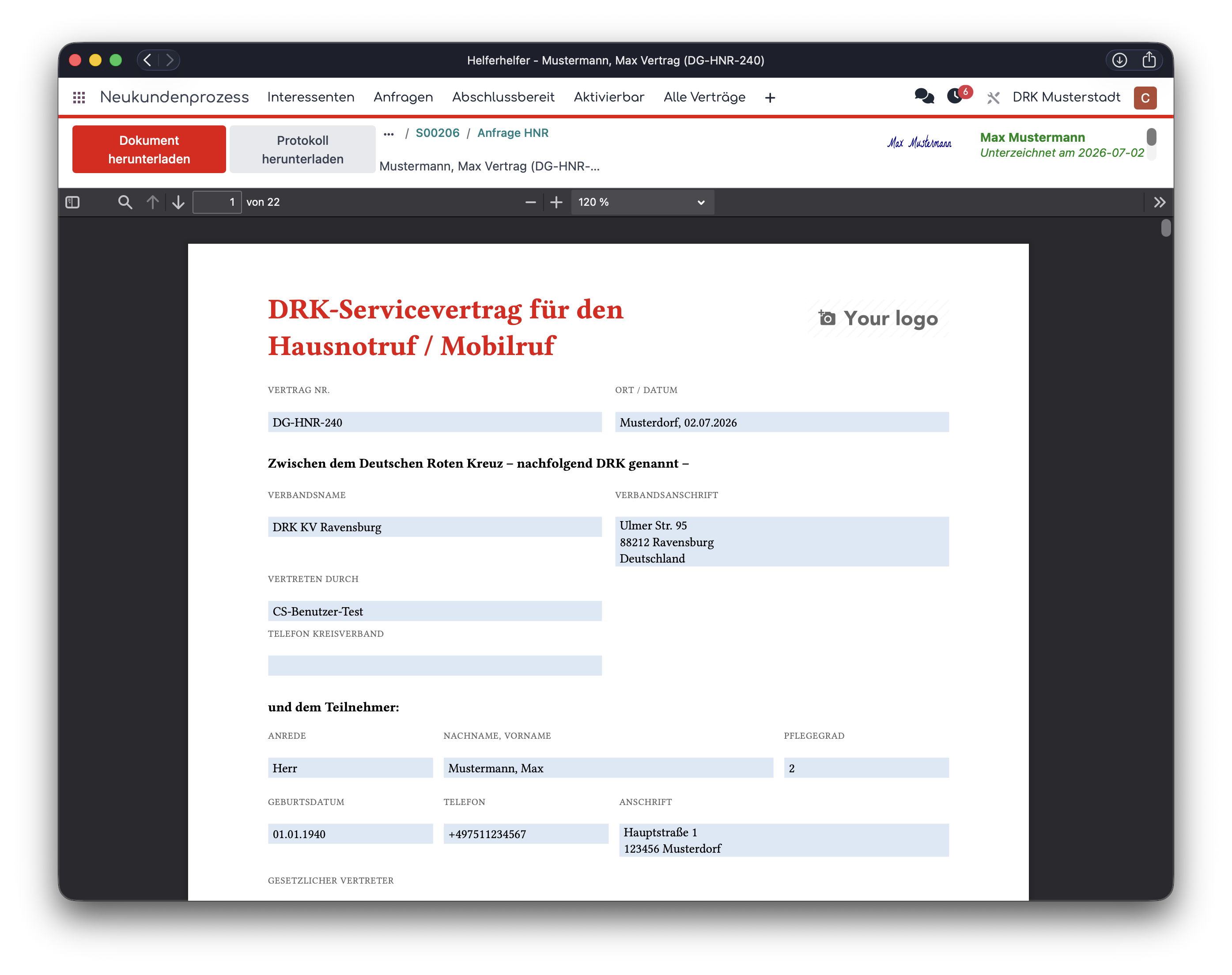Click Geburtsdatum field 01.01.1940
The height and width of the screenshot is (975, 1232).
(x=350, y=834)
